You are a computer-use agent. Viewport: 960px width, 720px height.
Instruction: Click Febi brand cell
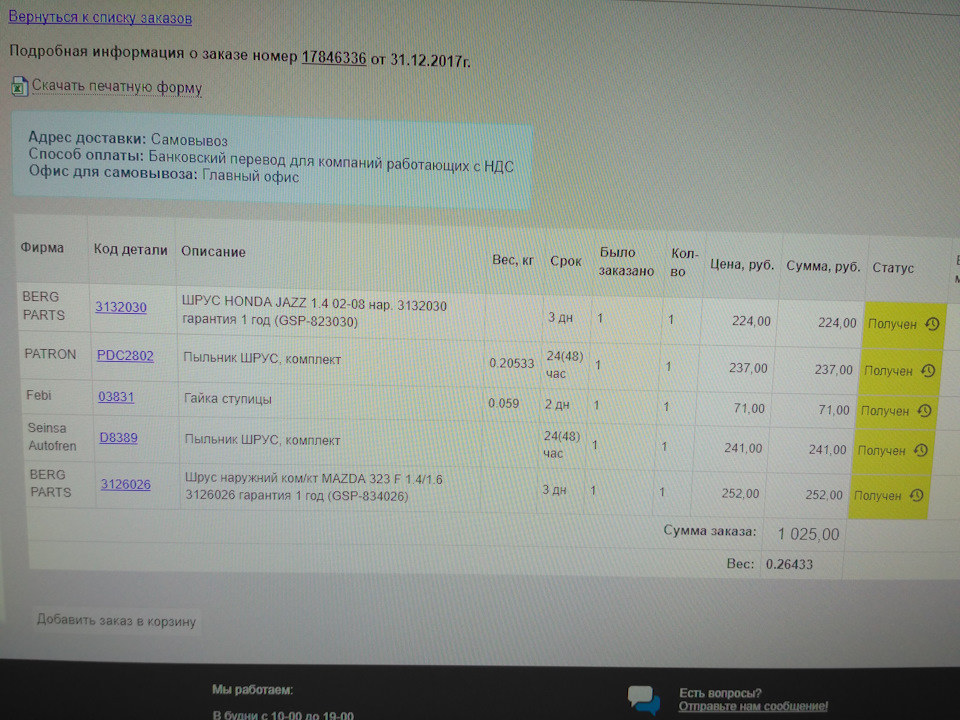coord(38,395)
